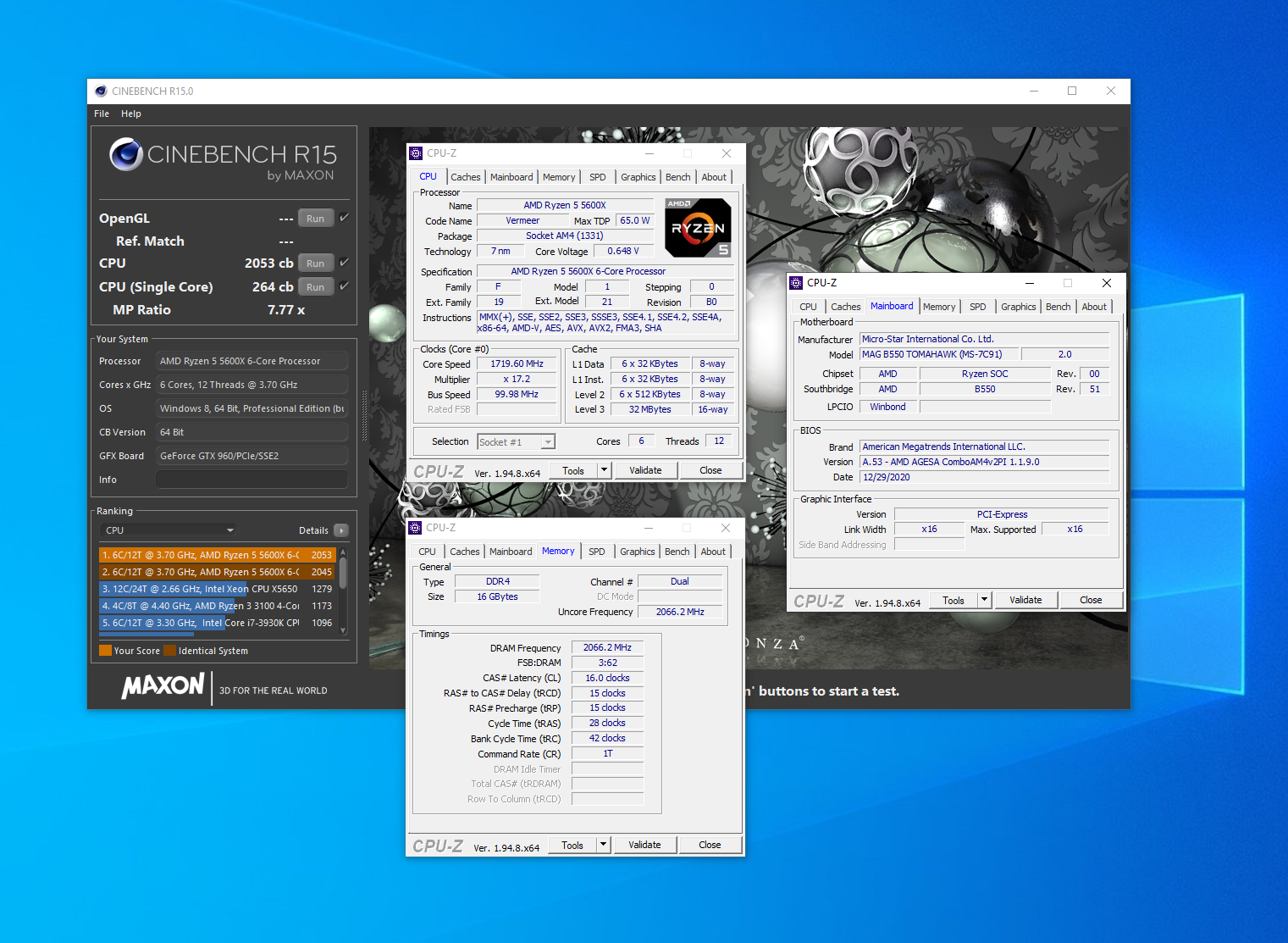Switch to Mainboard tab in top CPU-Z window
This screenshot has width=1288, height=943.
tap(511, 177)
